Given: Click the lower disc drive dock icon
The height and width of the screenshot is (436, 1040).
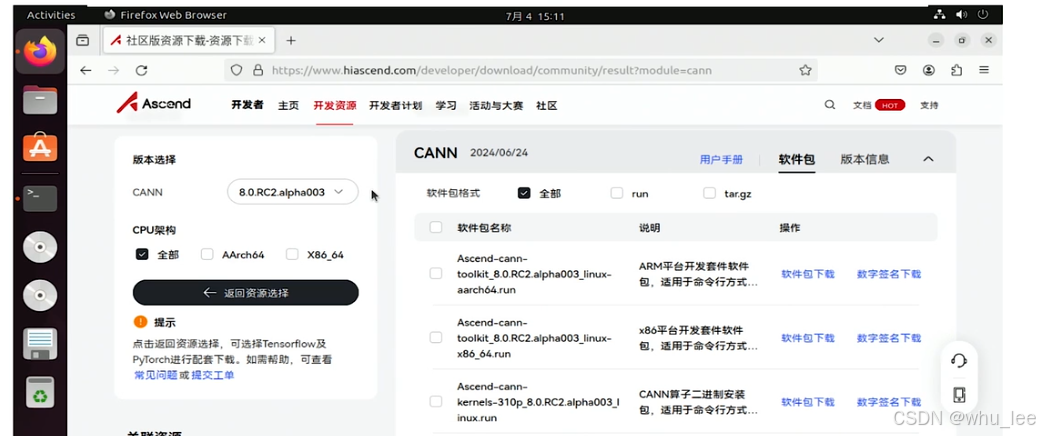Looking at the screenshot, I should pos(40,295).
